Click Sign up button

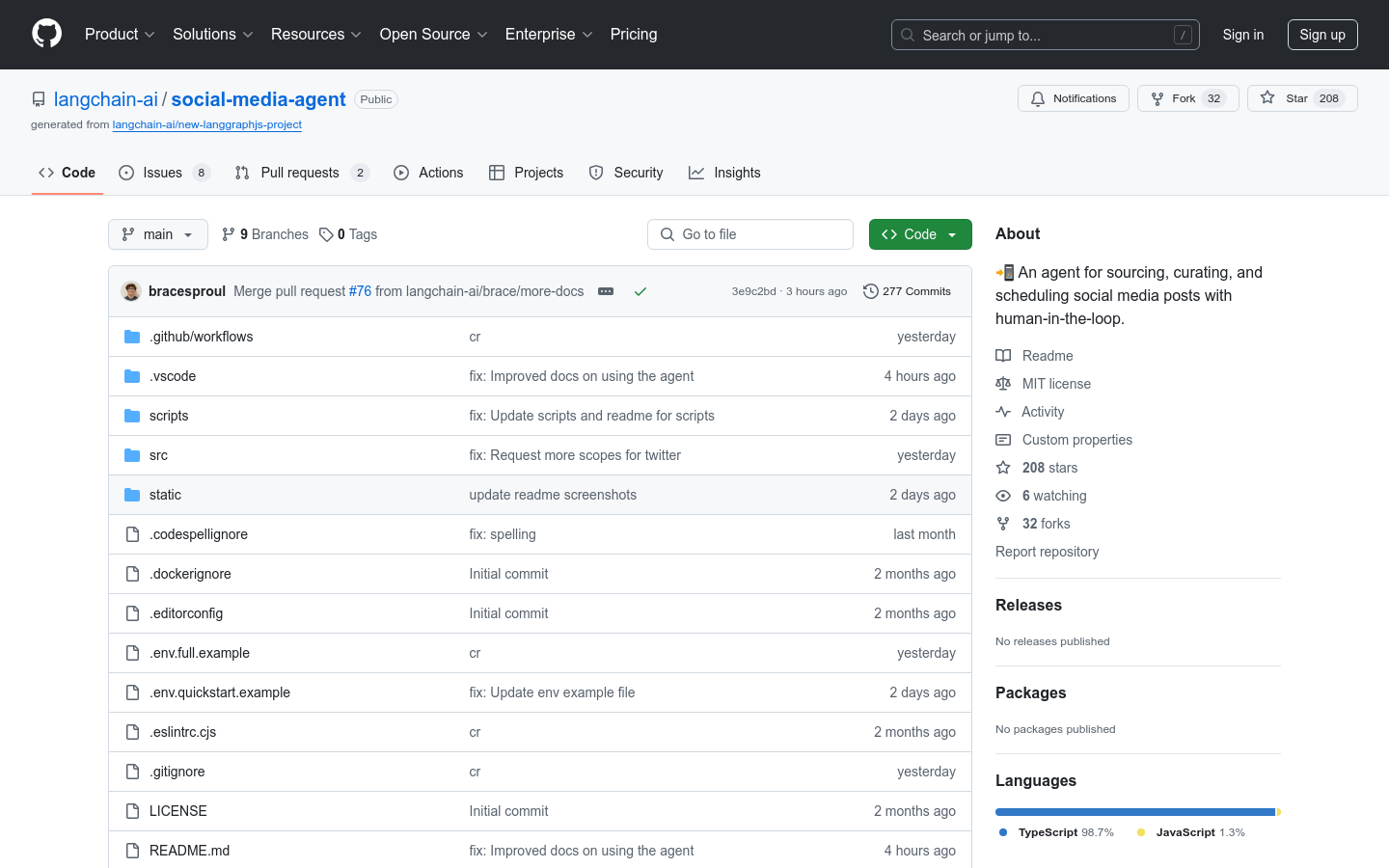(x=1322, y=35)
